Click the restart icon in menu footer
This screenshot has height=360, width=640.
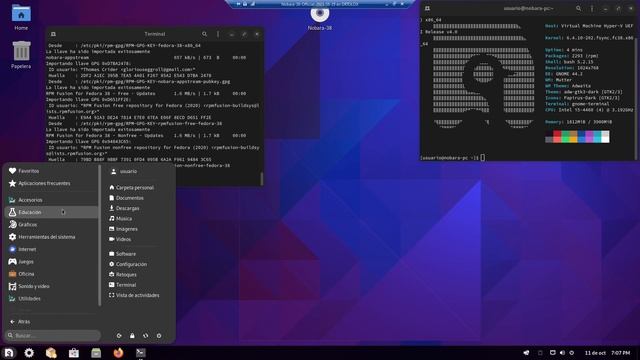(146, 336)
